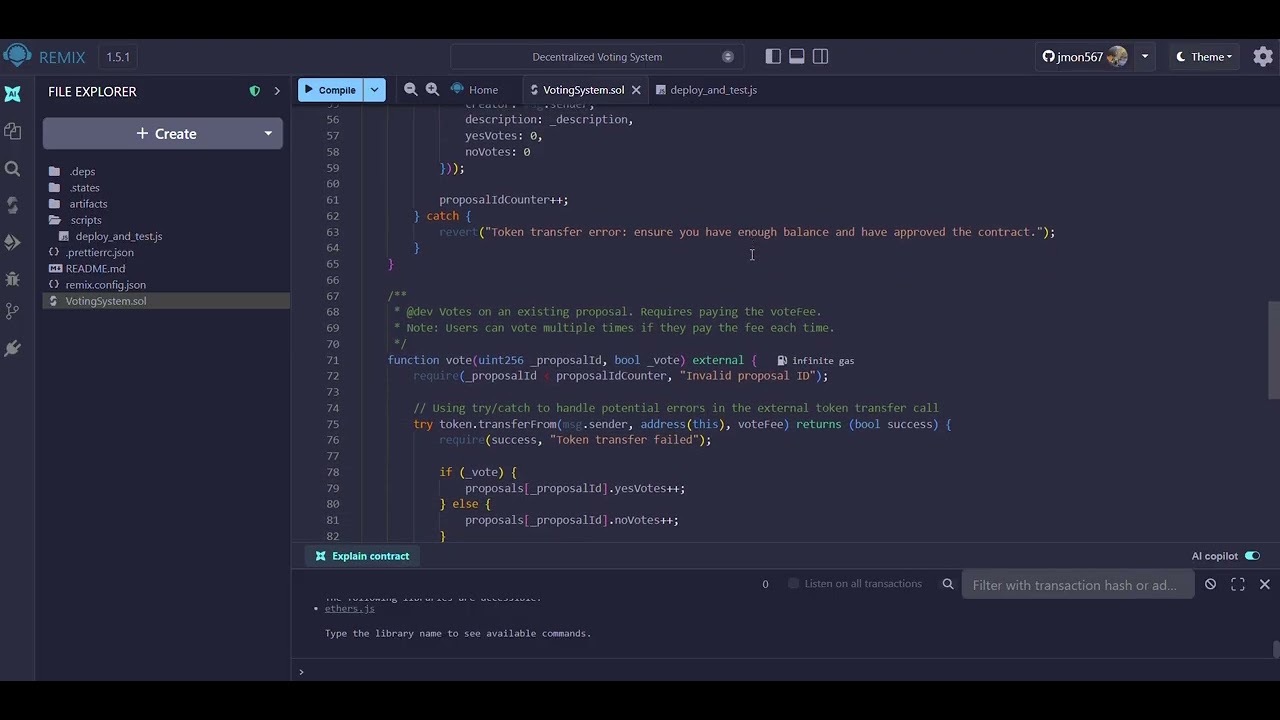This screenshot has width=1280, height=720.
Task: Click the search icon in terminal bar
Action: (948, 584)
